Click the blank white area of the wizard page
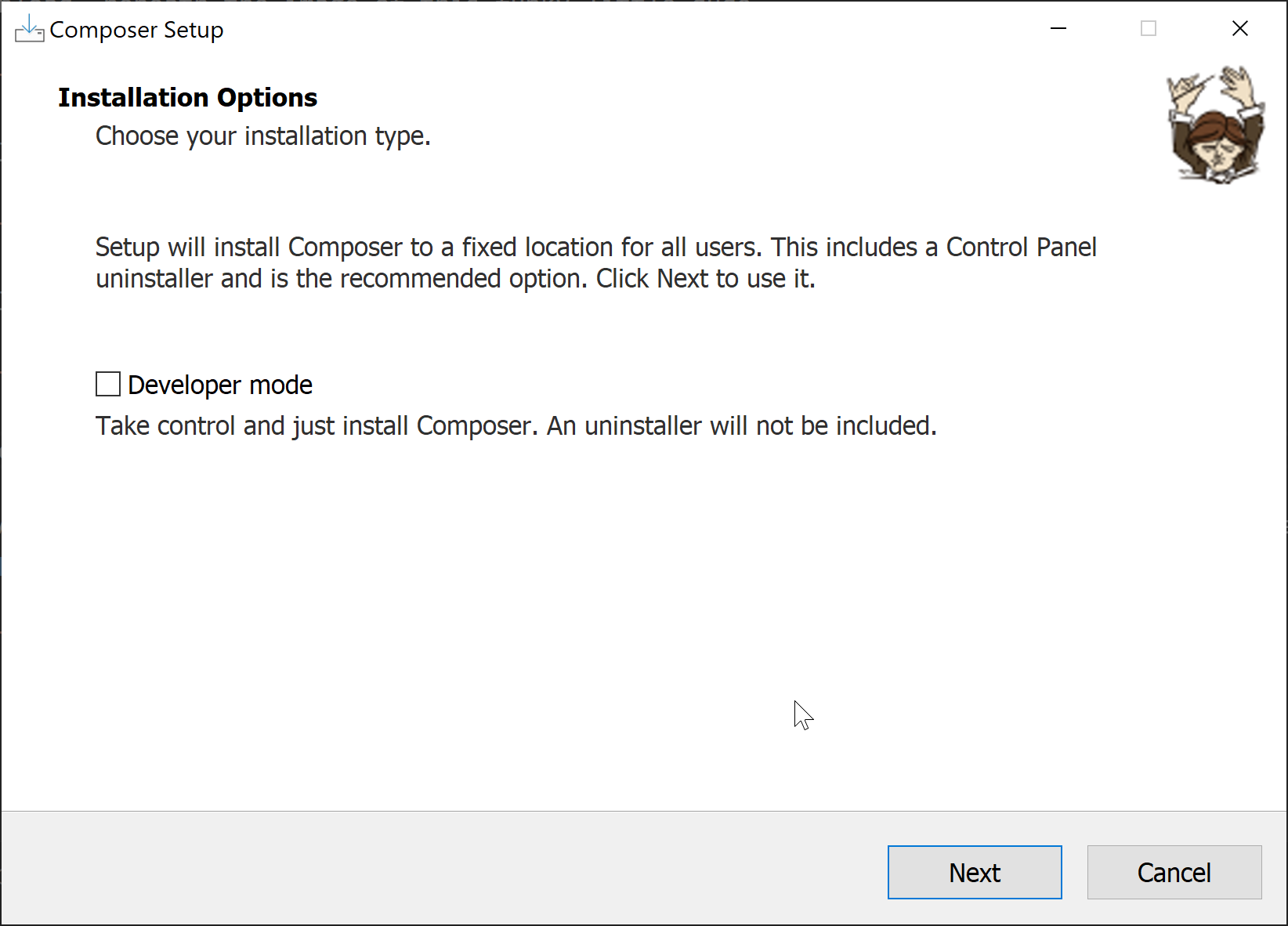1288x926 pixels. click(x=548, y=611)
